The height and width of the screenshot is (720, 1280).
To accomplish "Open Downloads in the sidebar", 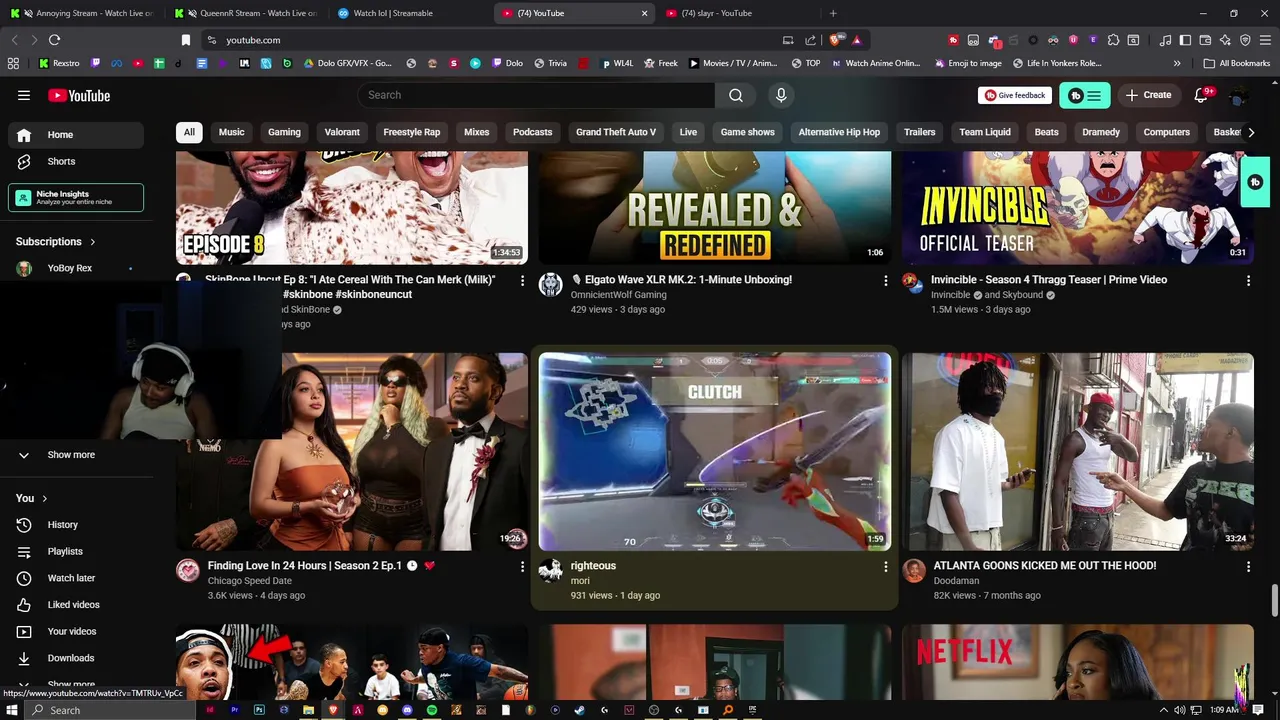I will click(x=76, y=658).
